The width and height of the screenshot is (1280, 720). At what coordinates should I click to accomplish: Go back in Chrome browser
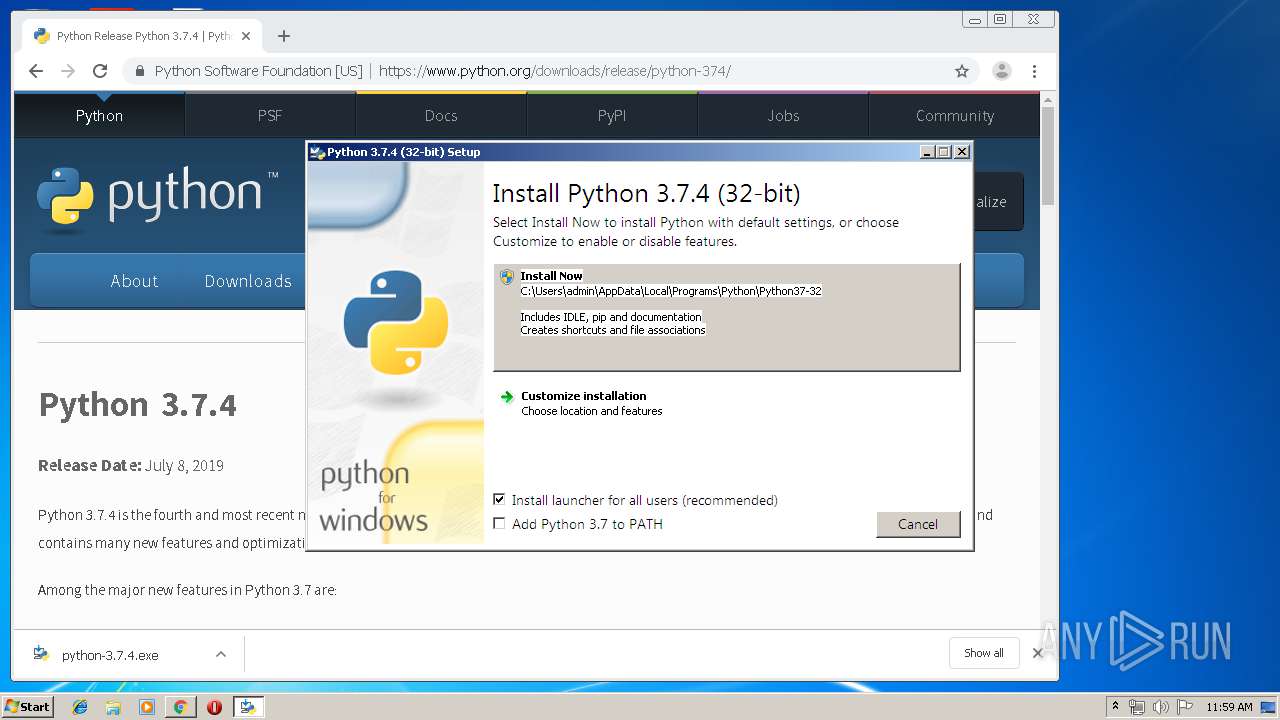pyautogui.click(x=36, y=71)
